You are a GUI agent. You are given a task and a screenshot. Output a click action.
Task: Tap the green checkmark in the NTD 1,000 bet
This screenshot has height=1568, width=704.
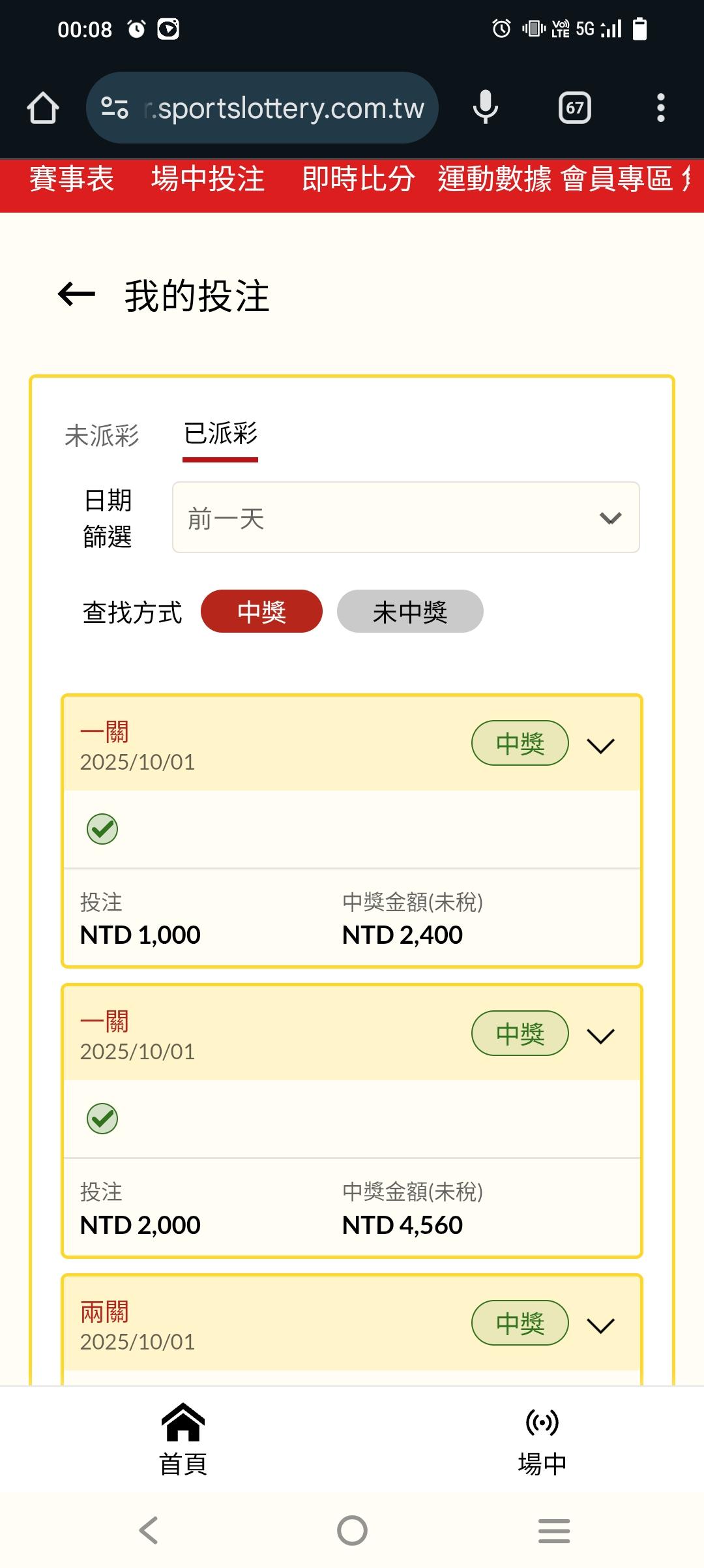pos(102,829)
